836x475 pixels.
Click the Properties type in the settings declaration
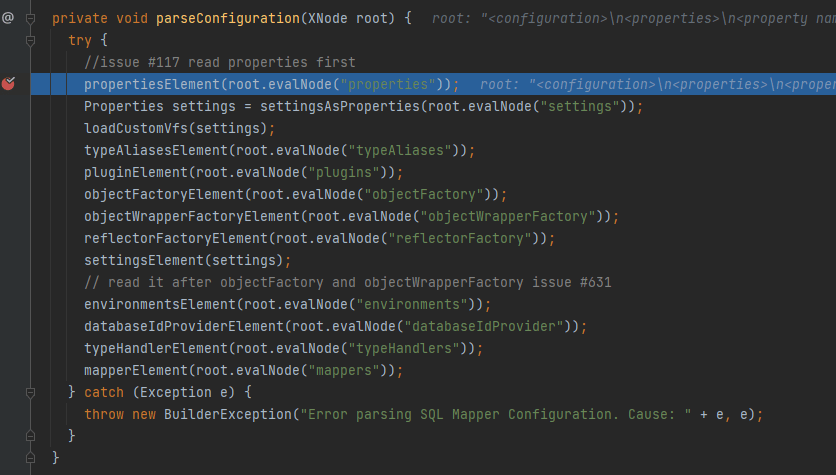click(x=124, y=107)
